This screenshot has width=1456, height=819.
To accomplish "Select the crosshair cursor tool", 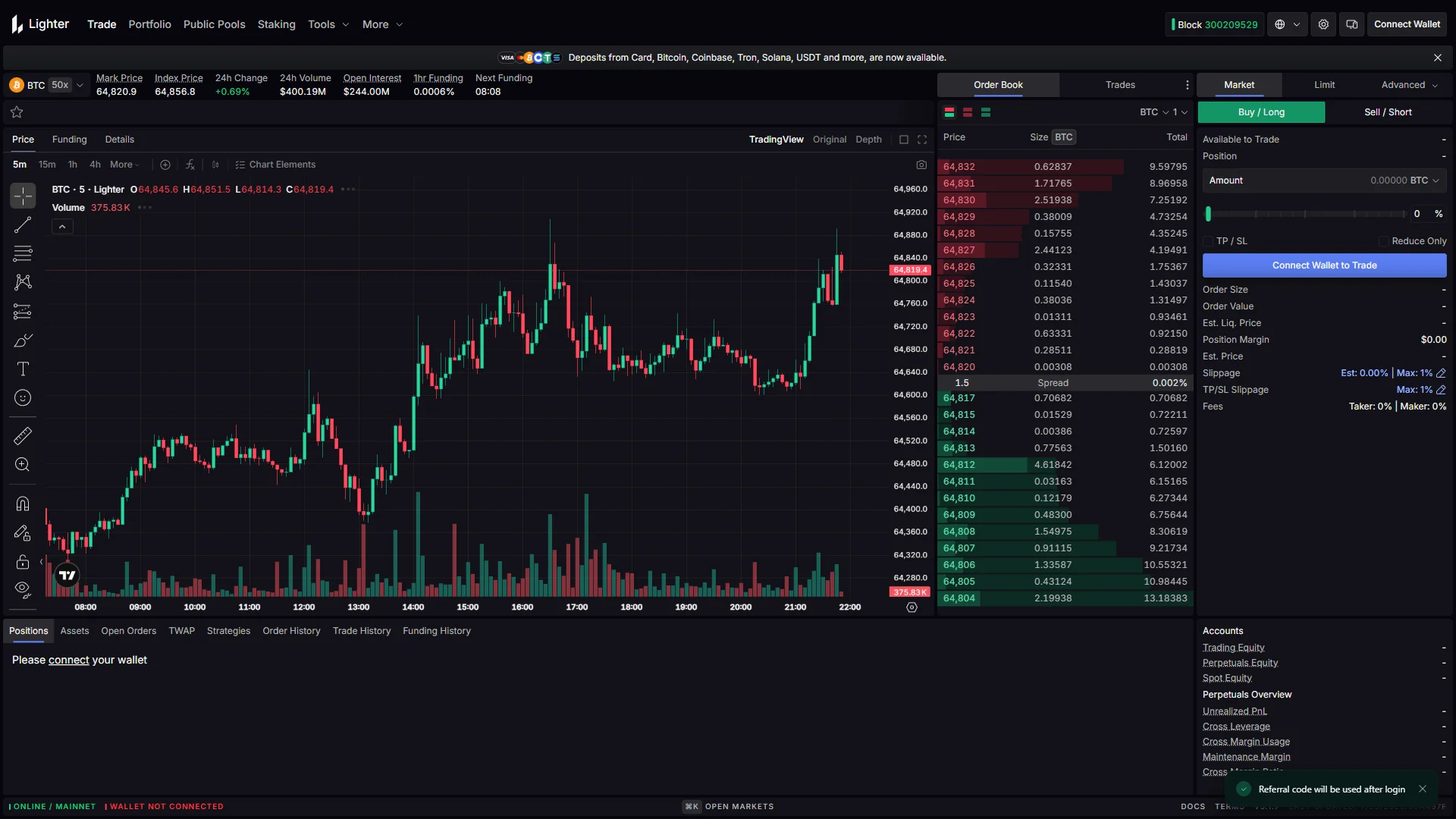I will coord(23,196).
